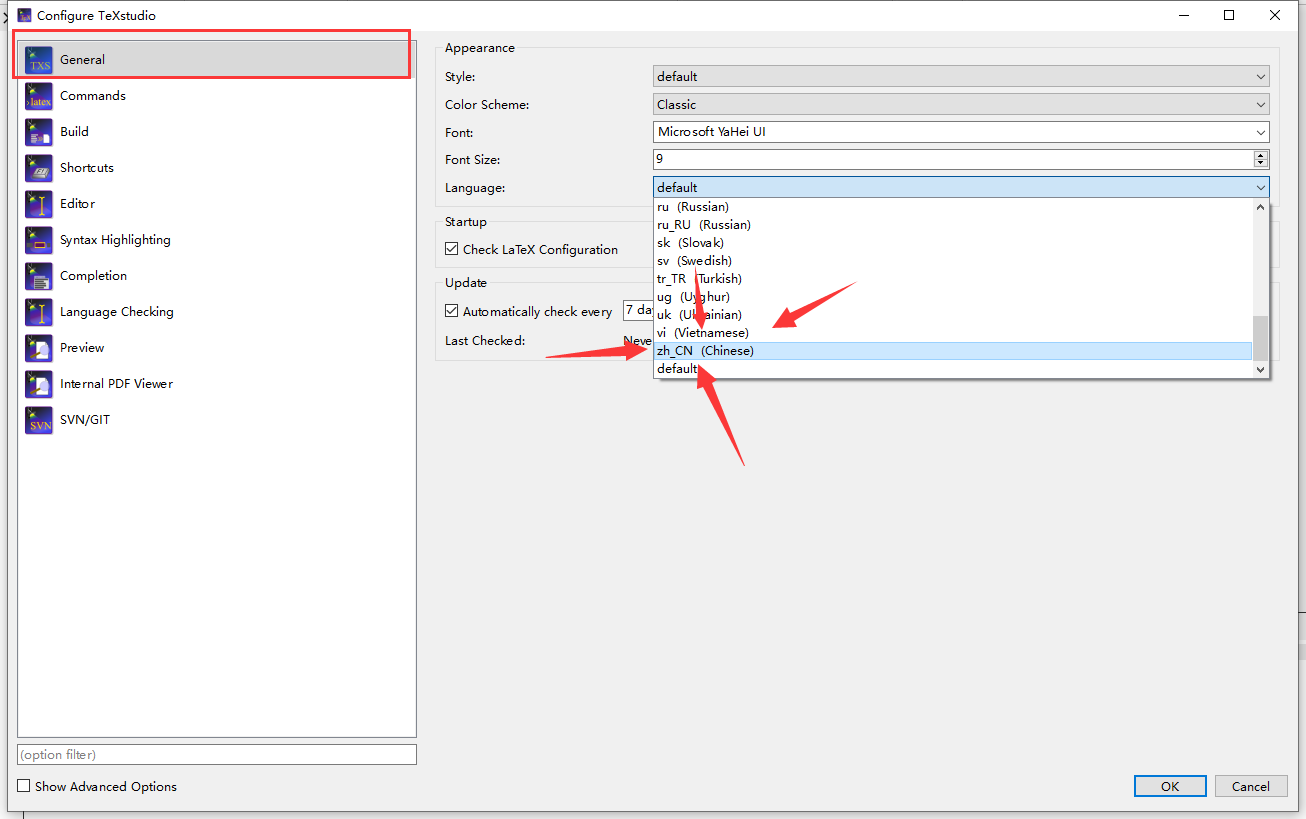
Task: Collapse the Language dropdown
Action: (x=961, y=187)
